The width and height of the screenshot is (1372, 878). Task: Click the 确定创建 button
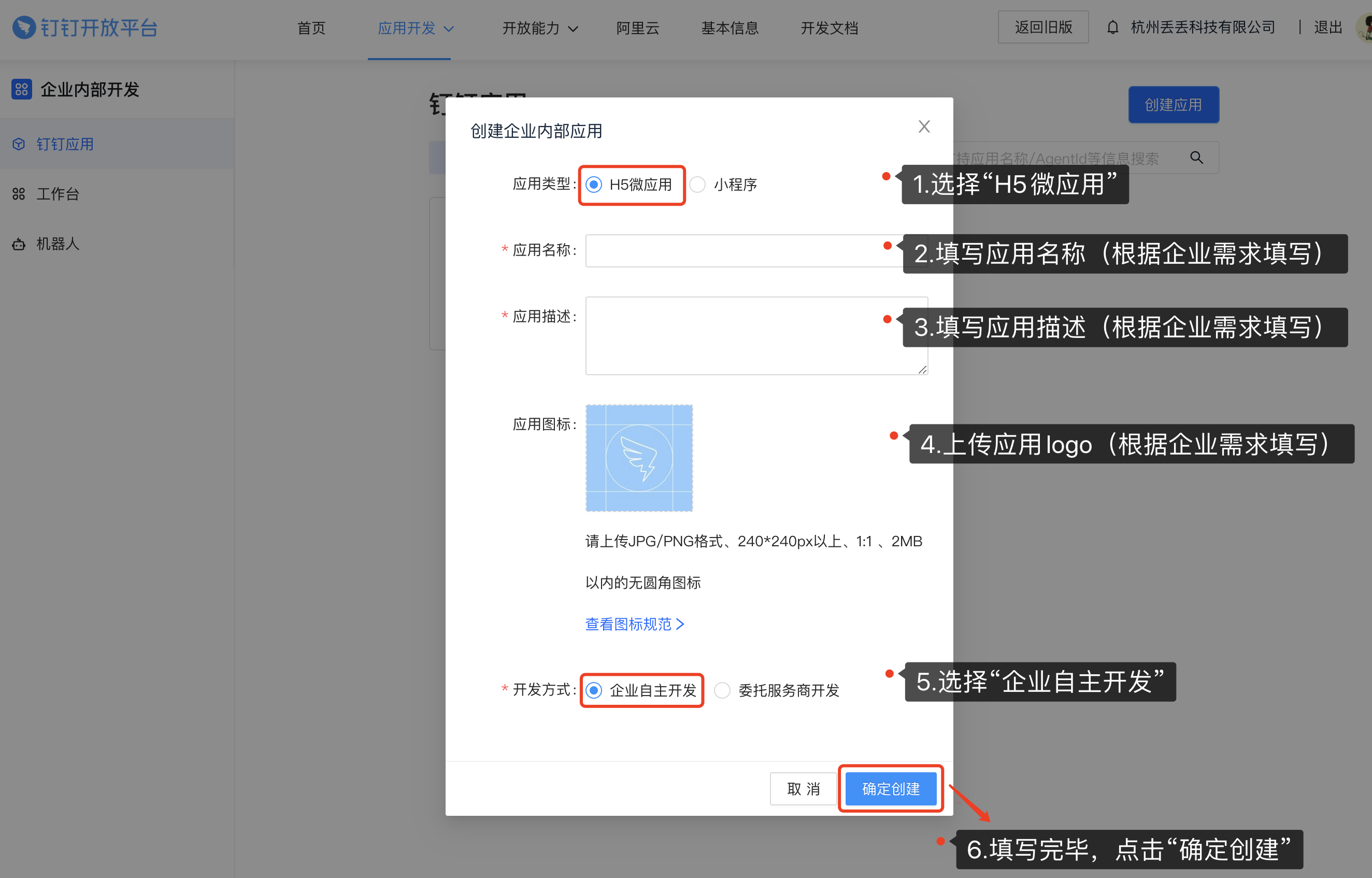pyautogui.click(x=891, y=788)
